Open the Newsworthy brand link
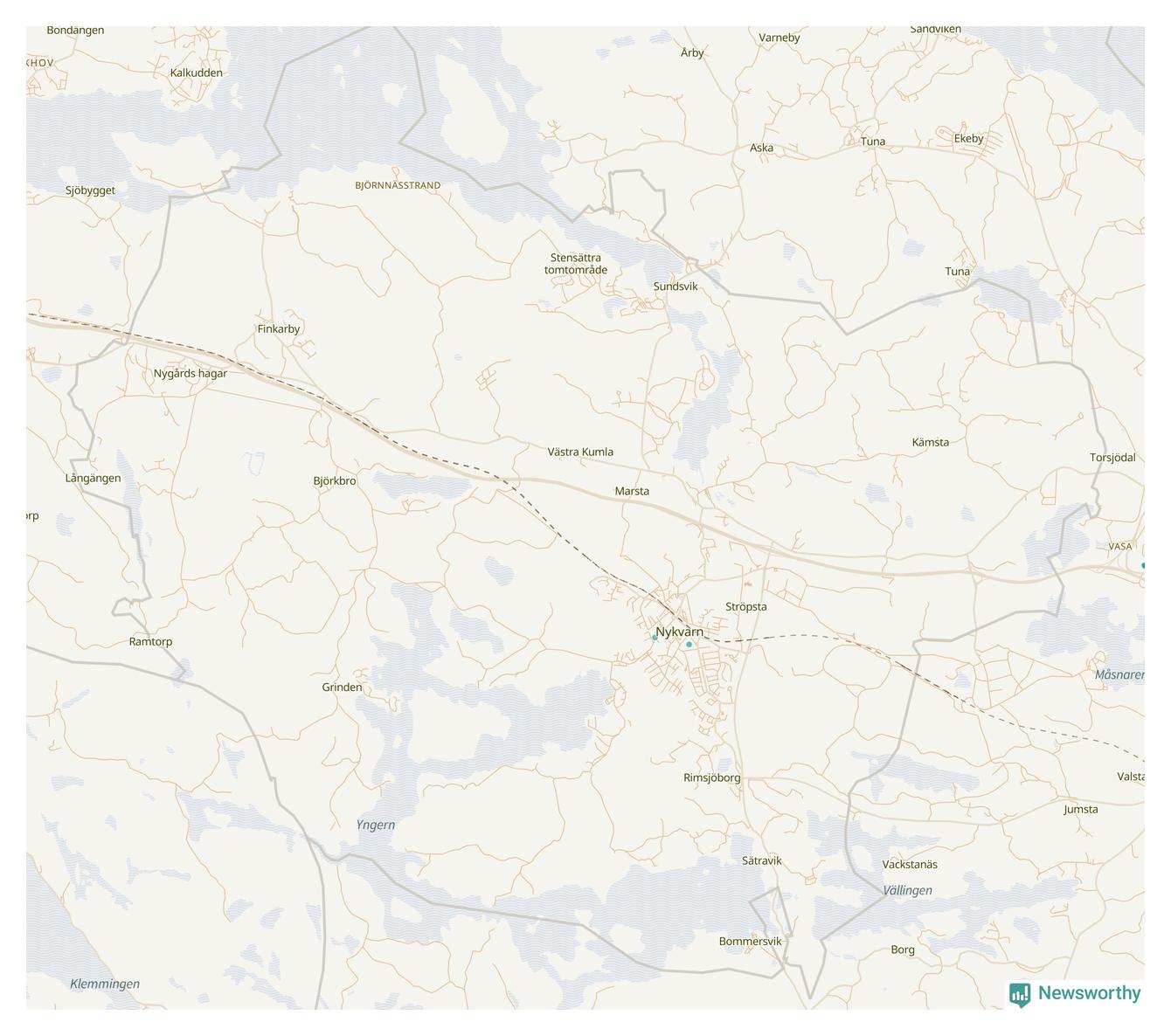Viewport: 1171px width, 1036px height. [1075, 994]
